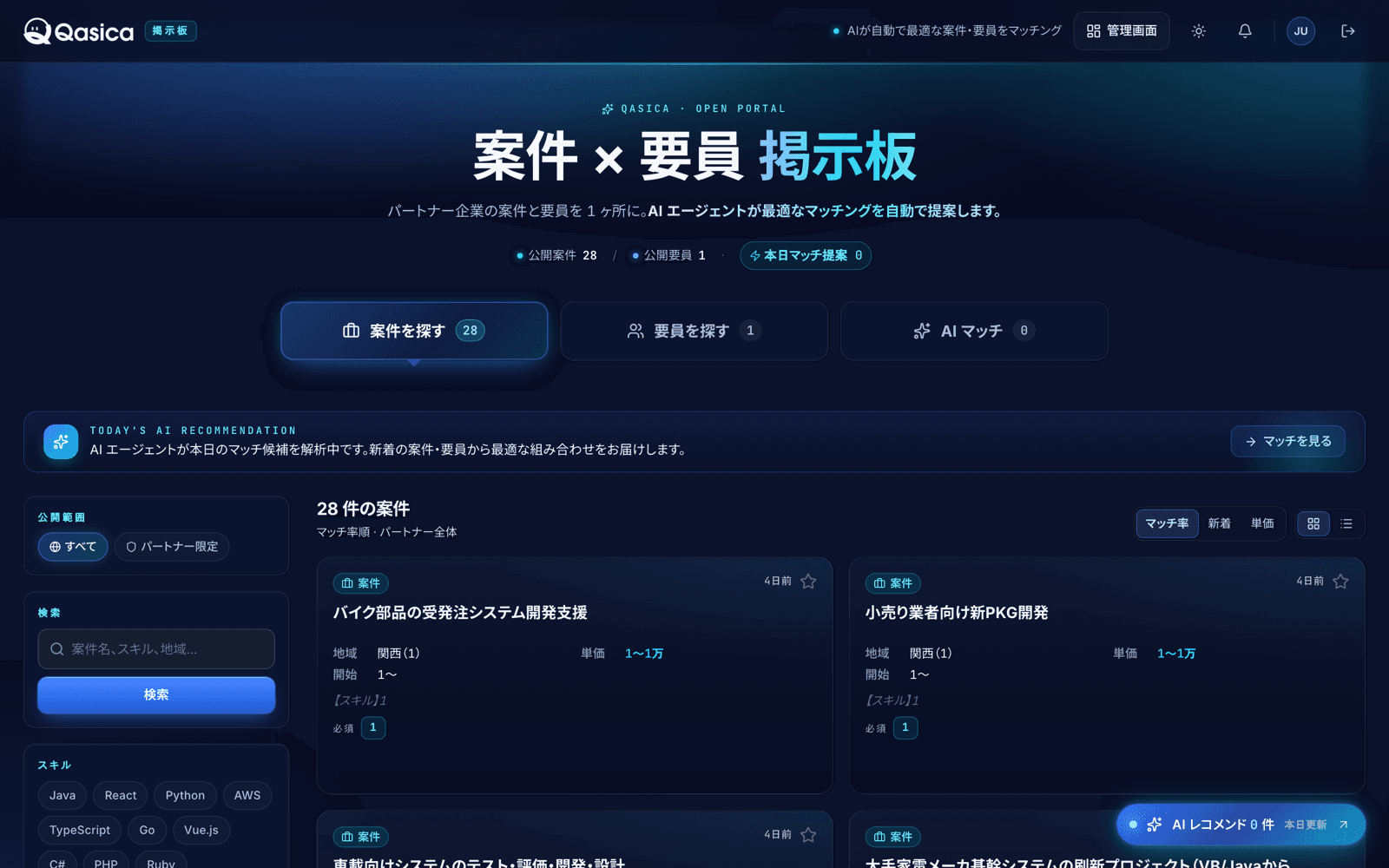Toggle the light/dark theme sun icon

click(x=1199, y=31)
